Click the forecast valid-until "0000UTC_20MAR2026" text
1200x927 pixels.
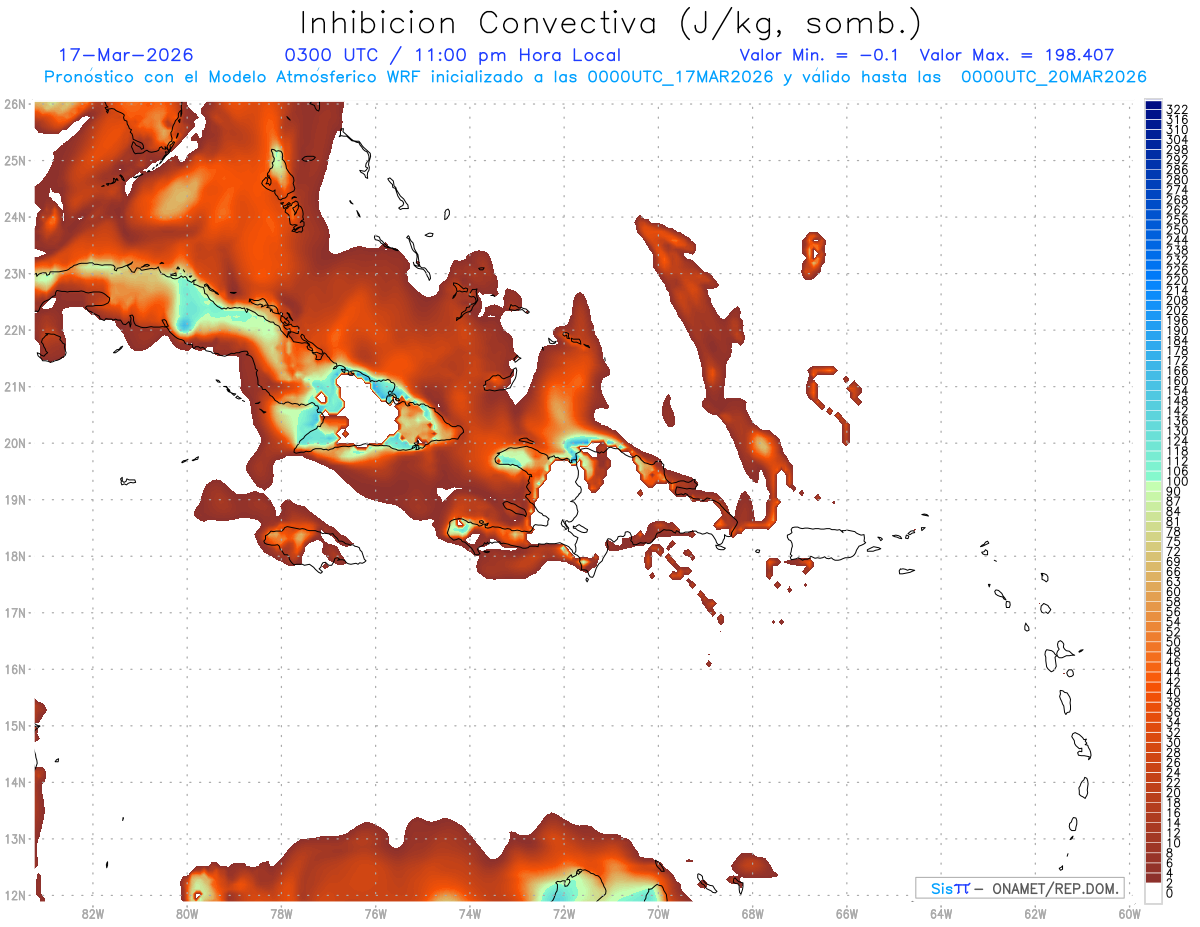pyautogui.click(x=1054, y=77)
